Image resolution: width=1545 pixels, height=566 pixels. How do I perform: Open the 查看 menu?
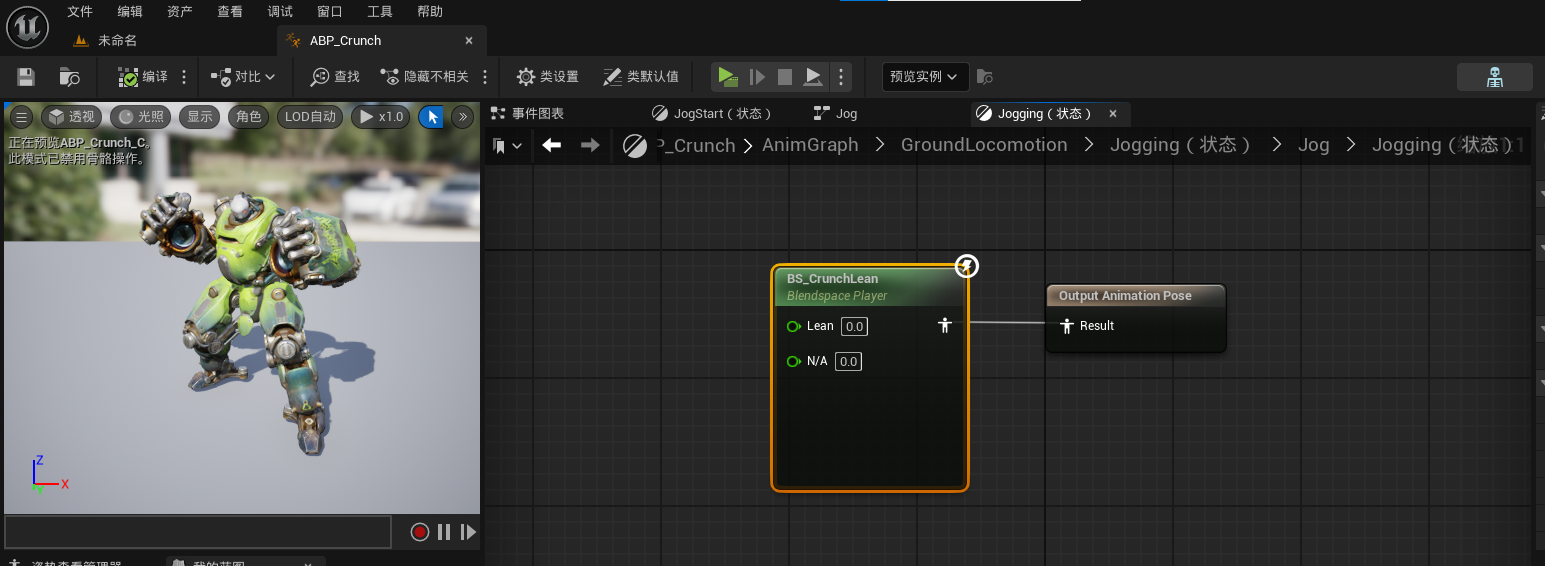click(x=230, y=12)
